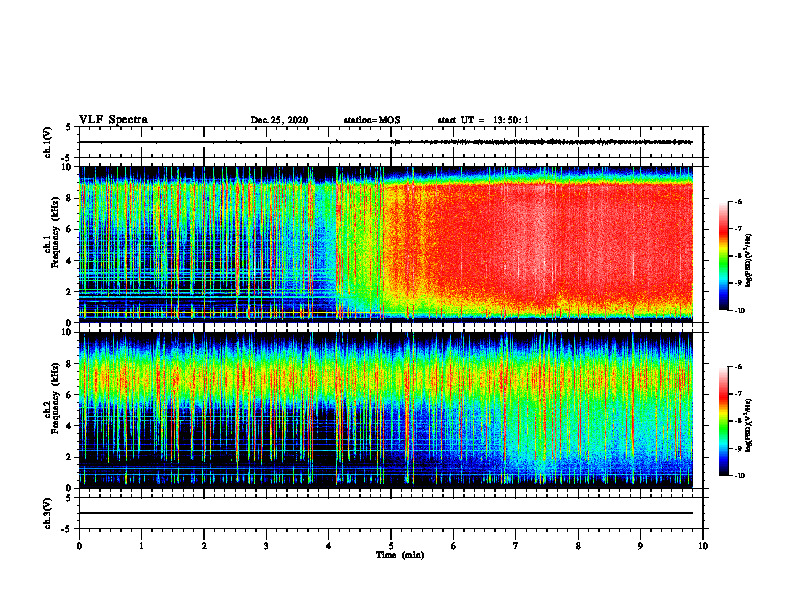
Task: Click the time axis tick label '0'
Action: [79, 546]
